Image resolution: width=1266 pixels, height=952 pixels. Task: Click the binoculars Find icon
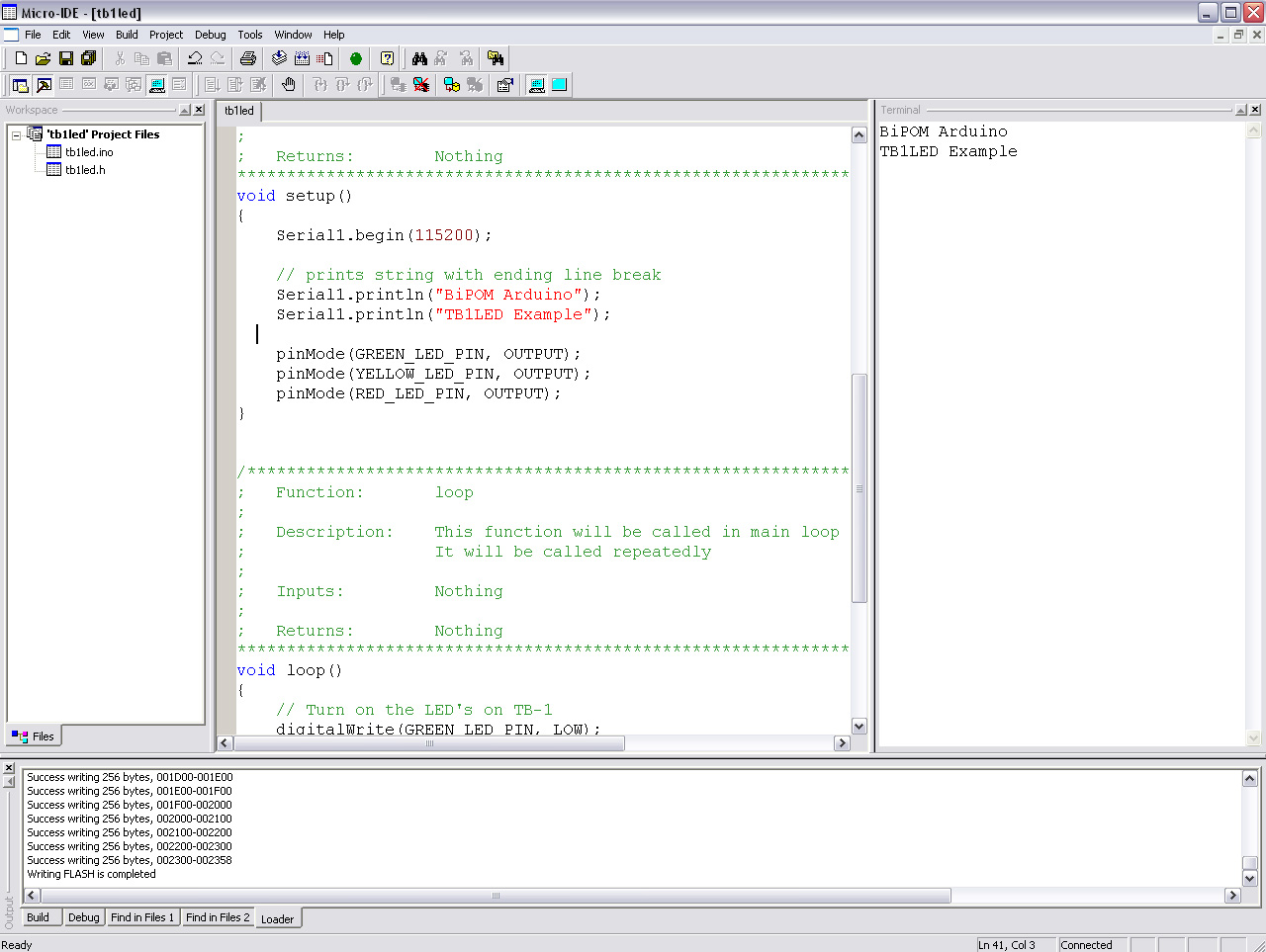[419, 58]
